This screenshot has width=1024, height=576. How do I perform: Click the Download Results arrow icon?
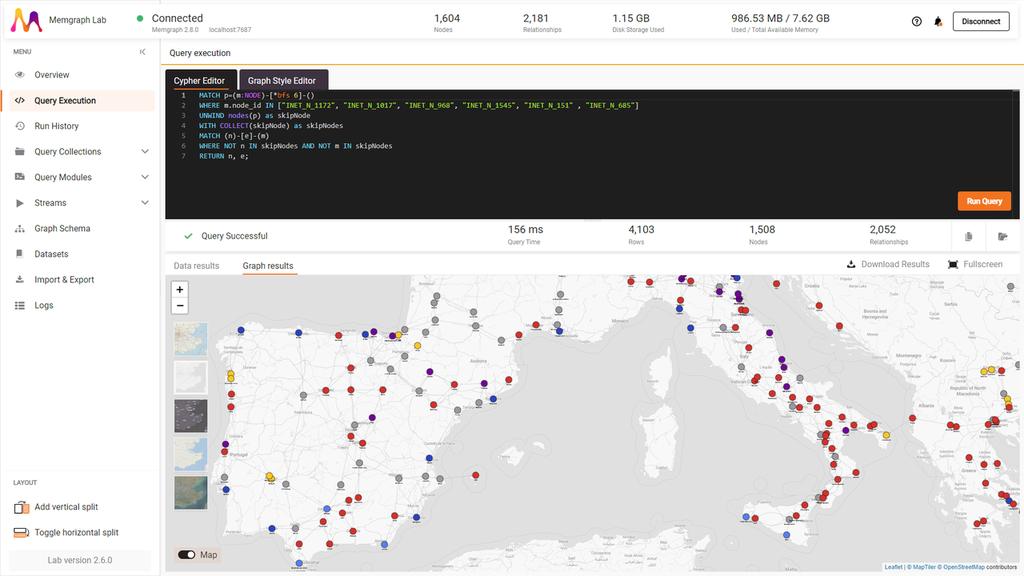851,264
